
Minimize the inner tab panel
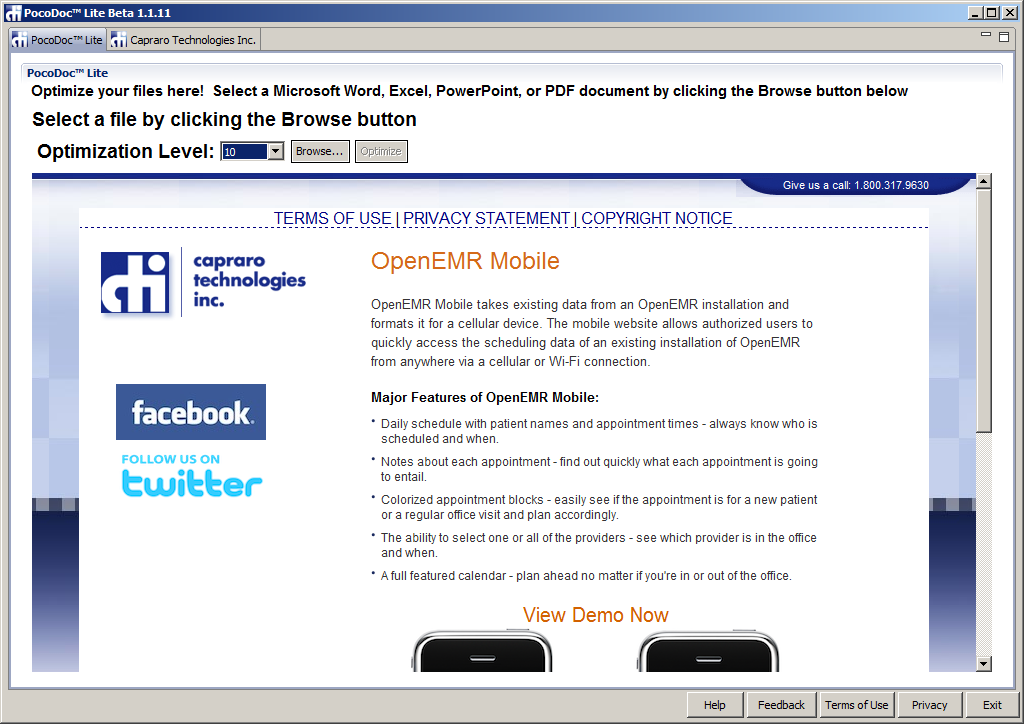click(986, 35)
